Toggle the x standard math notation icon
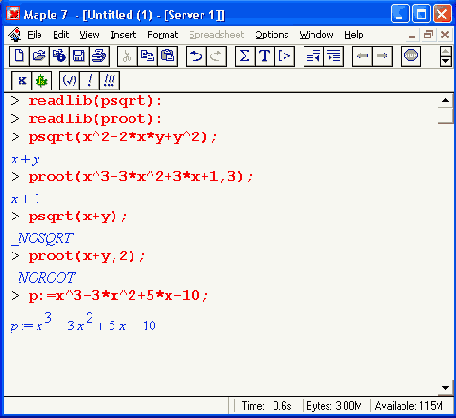Screen dimensions: 456x418 [x=22, y=81]
